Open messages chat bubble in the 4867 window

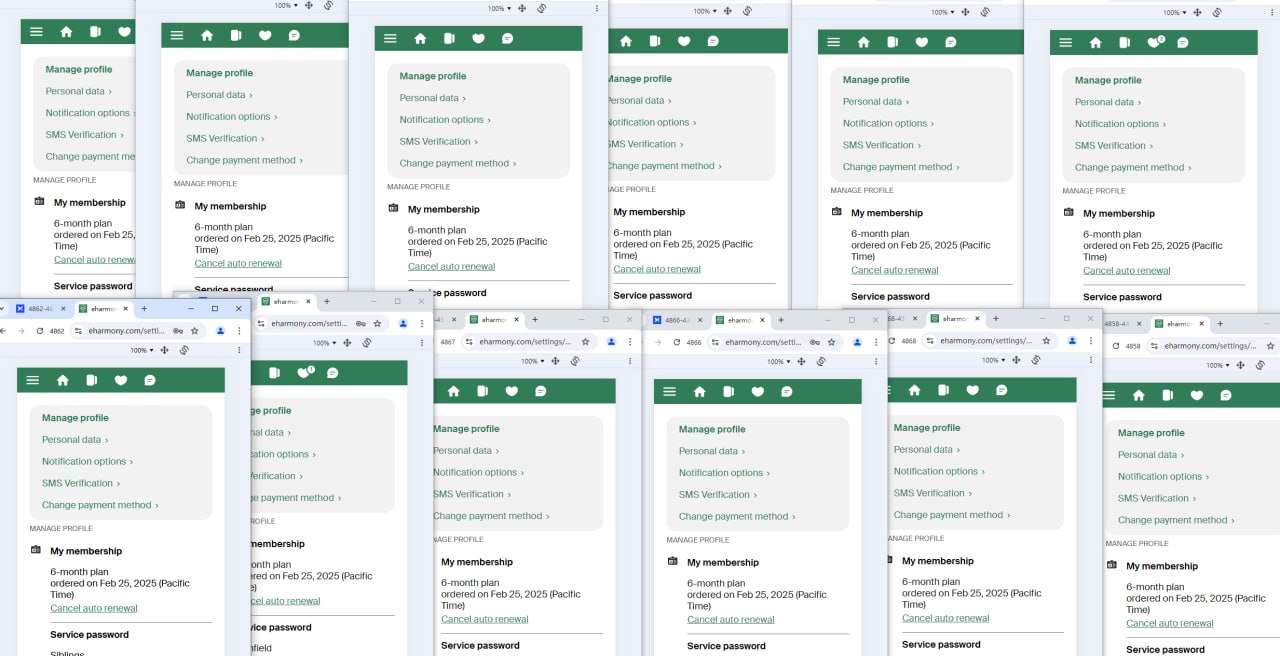[x=541, y=391]
